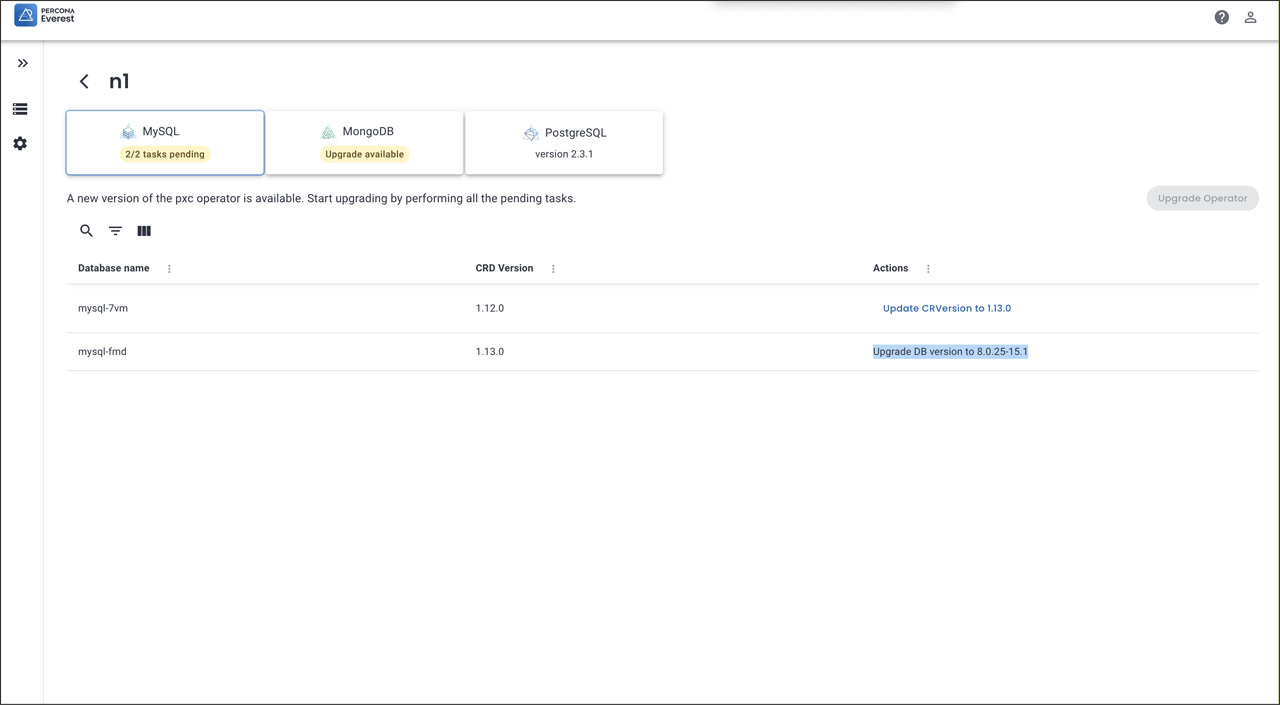1280x705 pixels.
Task: Open the settings gear in sidebar
Action: pyautogui.click(x=20, y=144)
